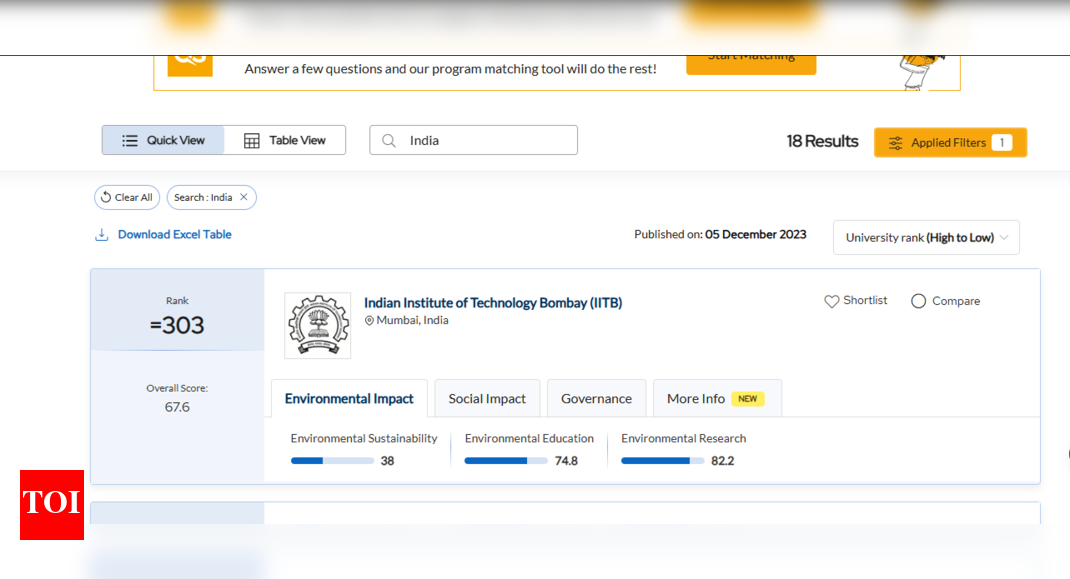The image size is (1070, 579).
Task: Click the Mumbai location pin icon
Action: (x=369, y=321)
